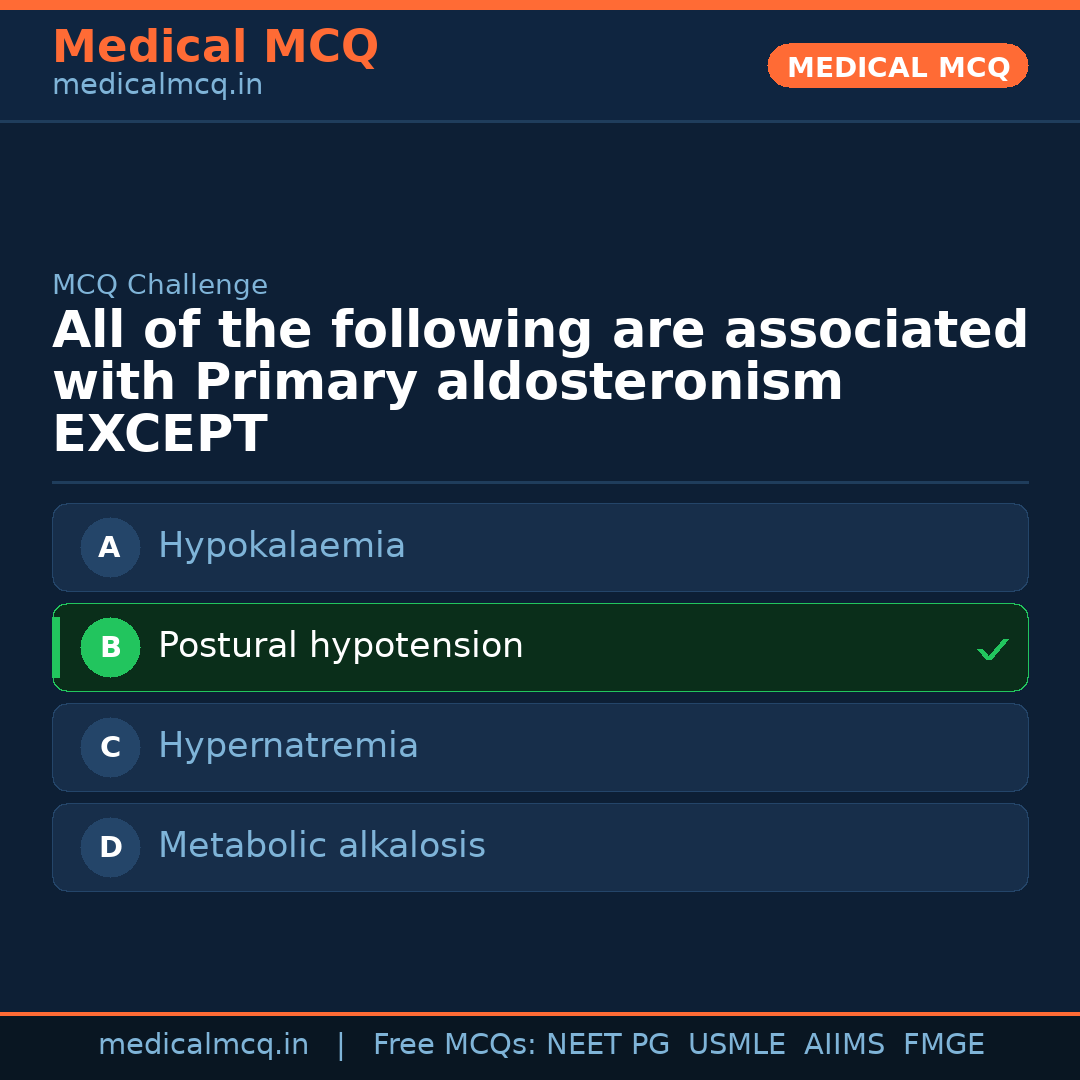
Task: Click the orange MEDICAL MCQ badge
Action: pos(897,67)
